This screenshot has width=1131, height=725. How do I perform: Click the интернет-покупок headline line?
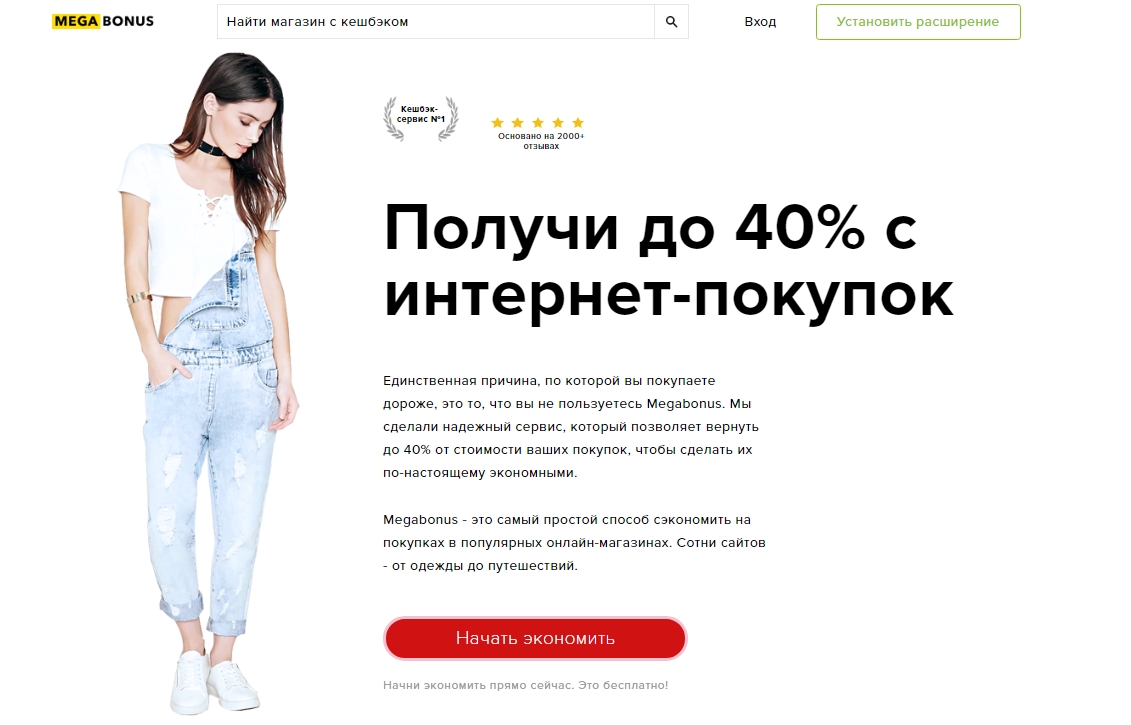pyautogui.click(x=669, y=296)
